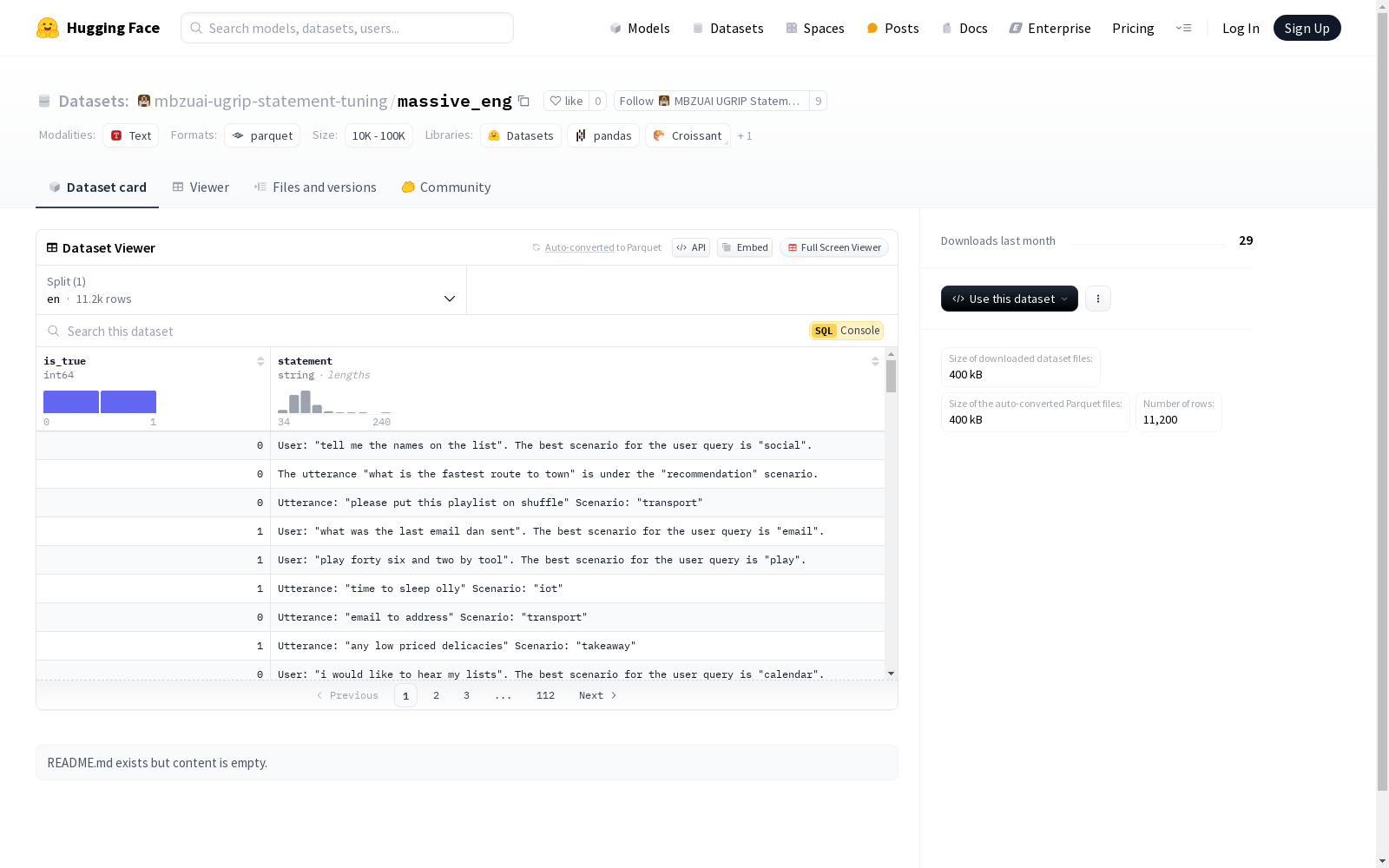Open Docs in the top navigation
Viewport: 1389px width, 868px height.
(x=964, y=28)
